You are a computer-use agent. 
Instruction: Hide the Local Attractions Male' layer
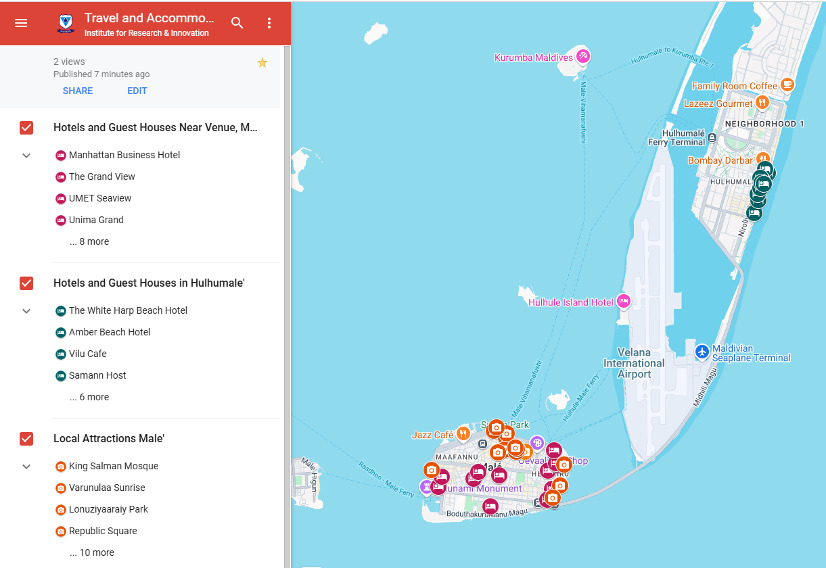tap(27, 439)
